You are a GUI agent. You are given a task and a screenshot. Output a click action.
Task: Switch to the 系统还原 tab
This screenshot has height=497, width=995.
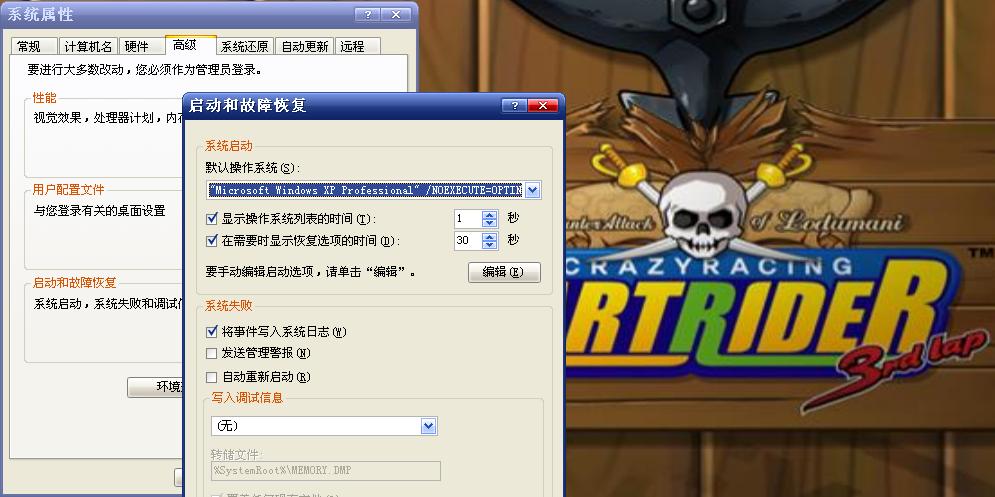tap(244, 46)
